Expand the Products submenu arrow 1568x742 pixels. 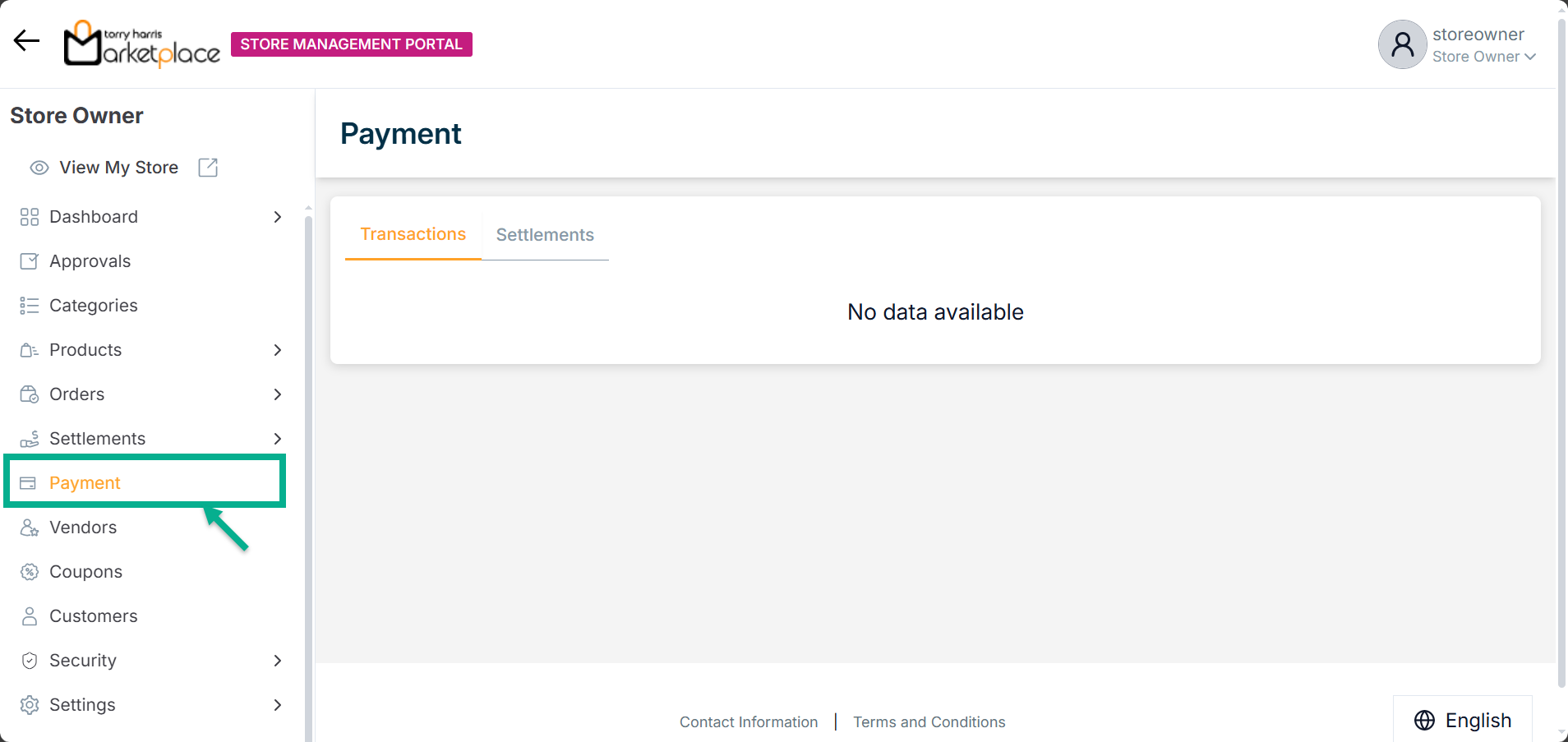277,350
